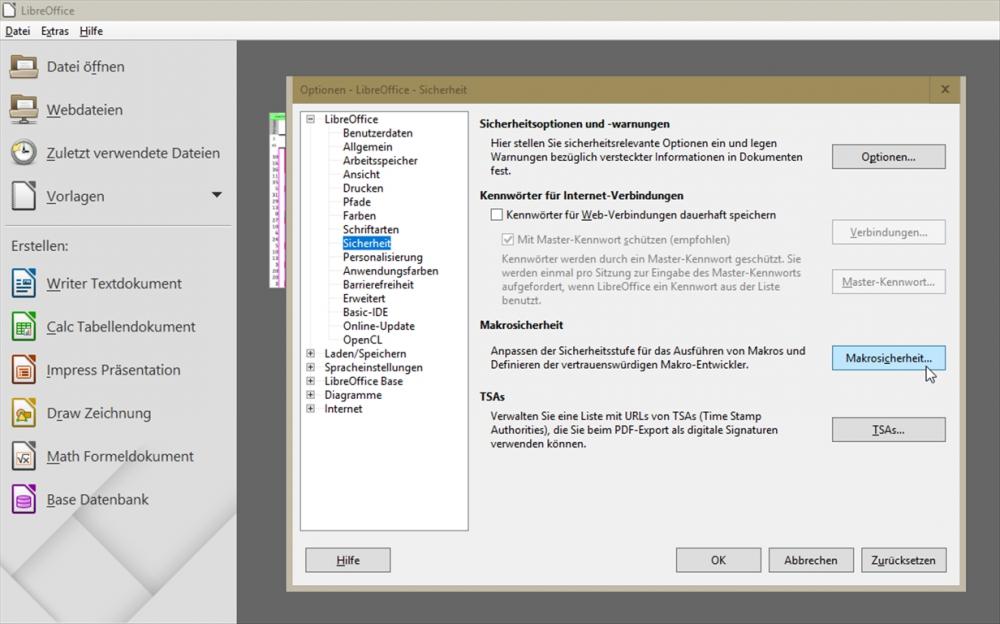Select Anwendungsfarben in the options tree
Viewport: 1000px width, 624px height.
390,271
